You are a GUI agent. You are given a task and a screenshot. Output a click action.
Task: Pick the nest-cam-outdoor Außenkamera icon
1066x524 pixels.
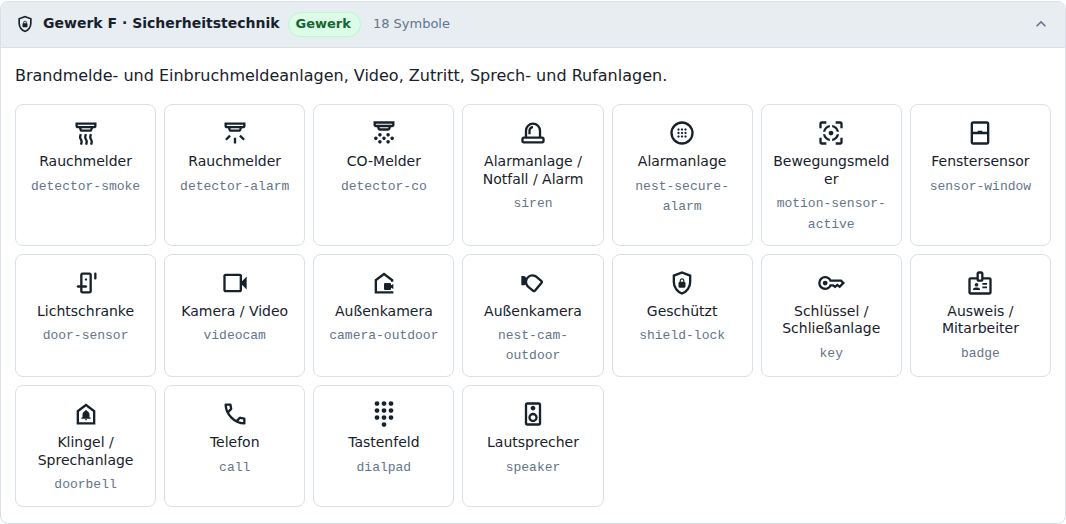(x=533, y=283)
